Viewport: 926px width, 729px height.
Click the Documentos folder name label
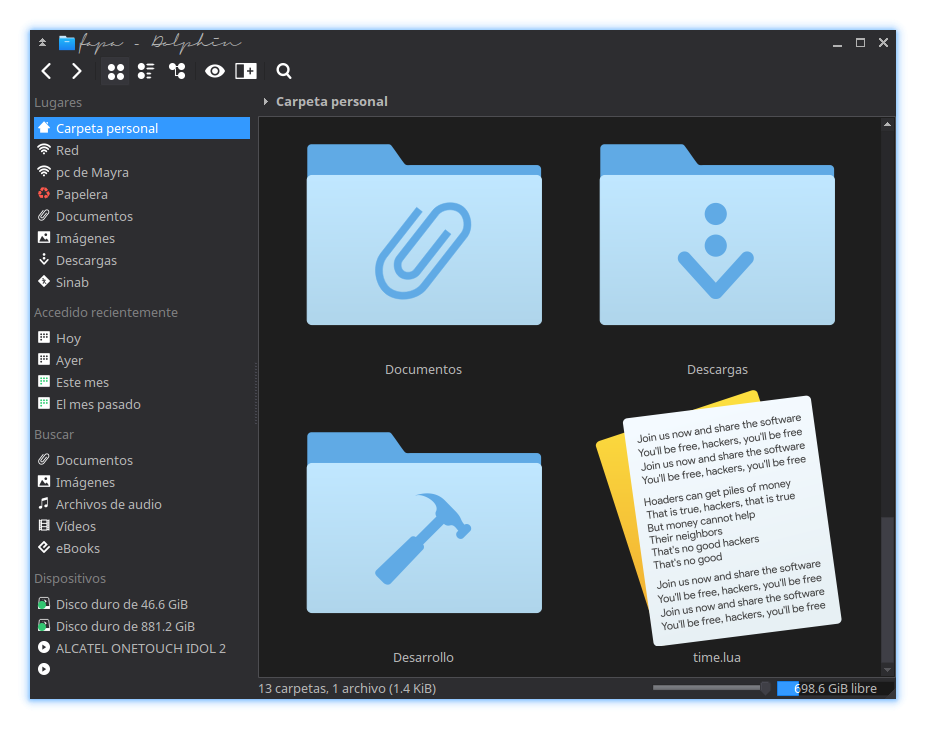(423, 370)
